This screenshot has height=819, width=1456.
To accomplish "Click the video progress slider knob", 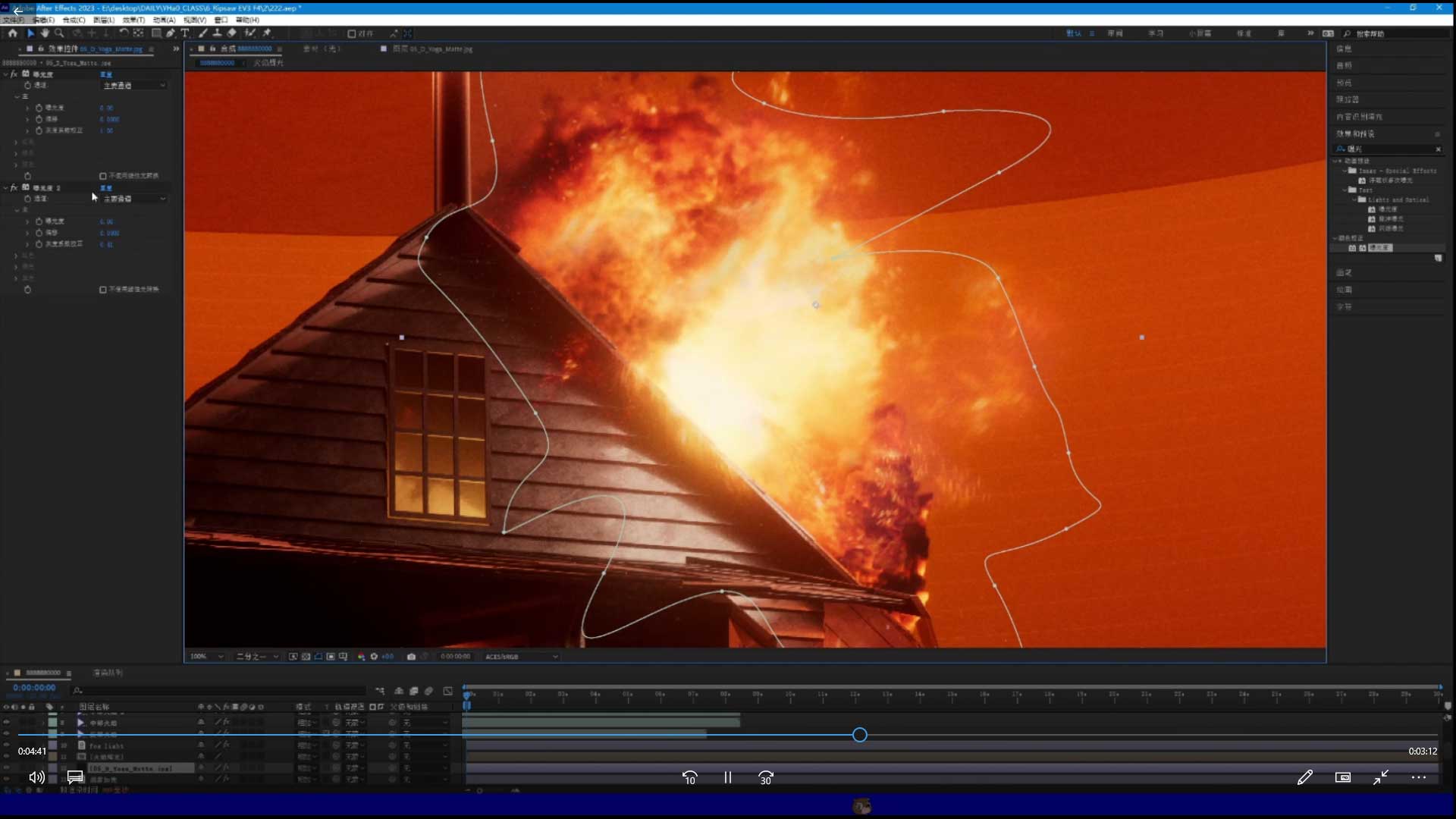I will click(x=859, y=735).
